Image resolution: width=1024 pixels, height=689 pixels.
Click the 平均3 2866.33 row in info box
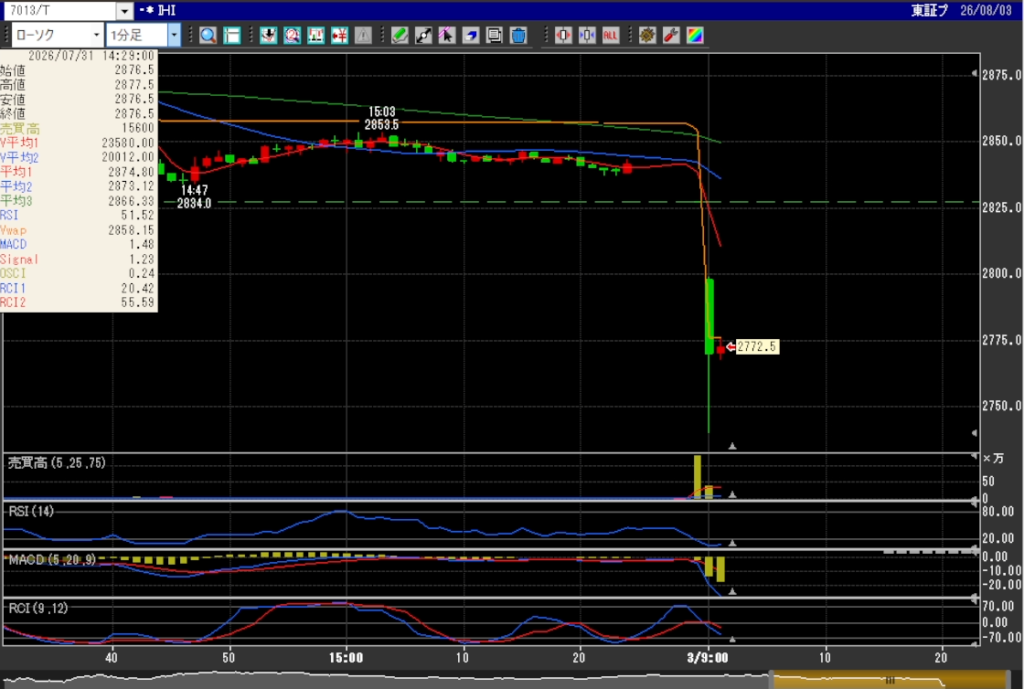78,200
